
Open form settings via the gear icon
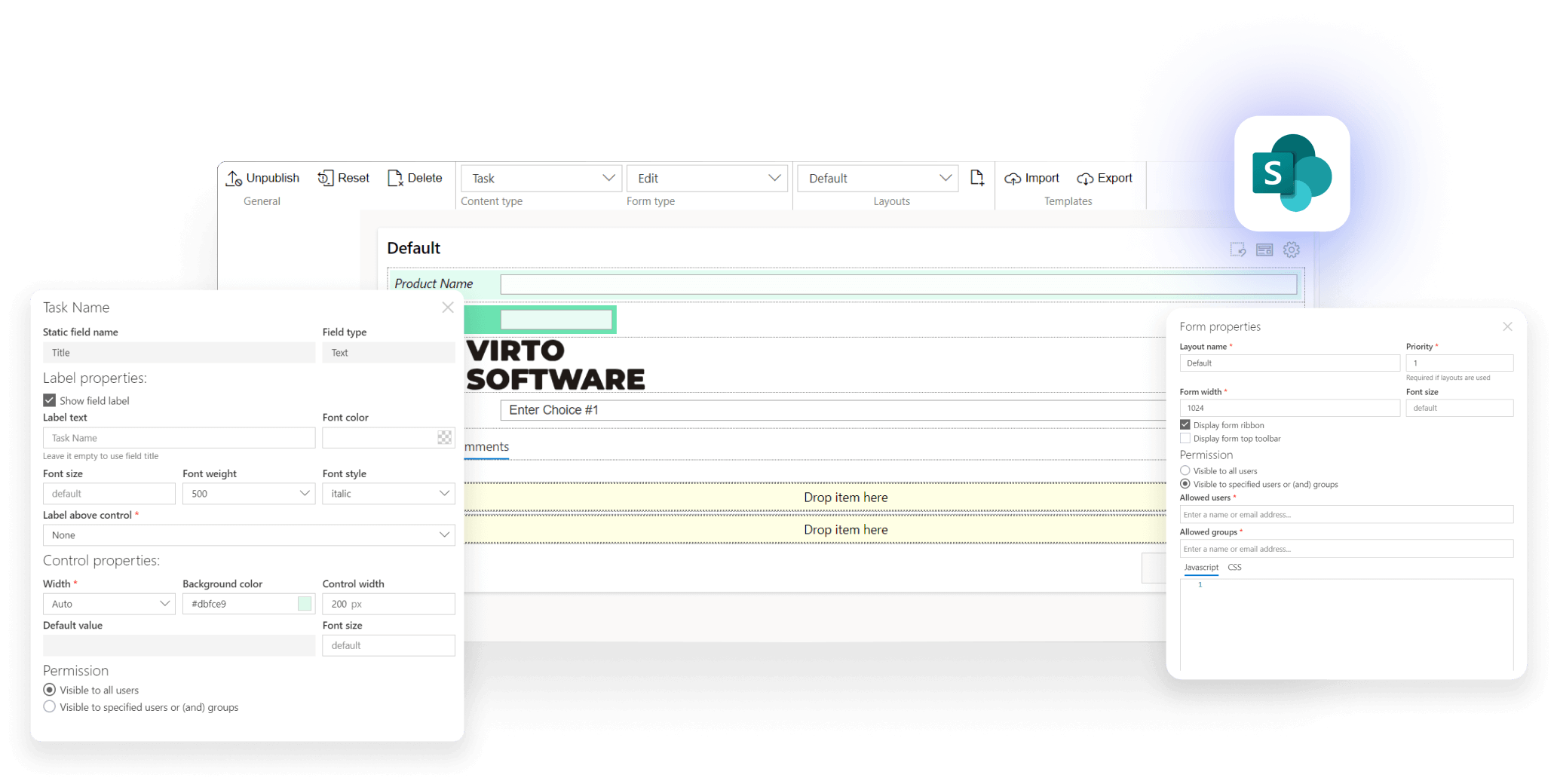tap(1292, 249)
